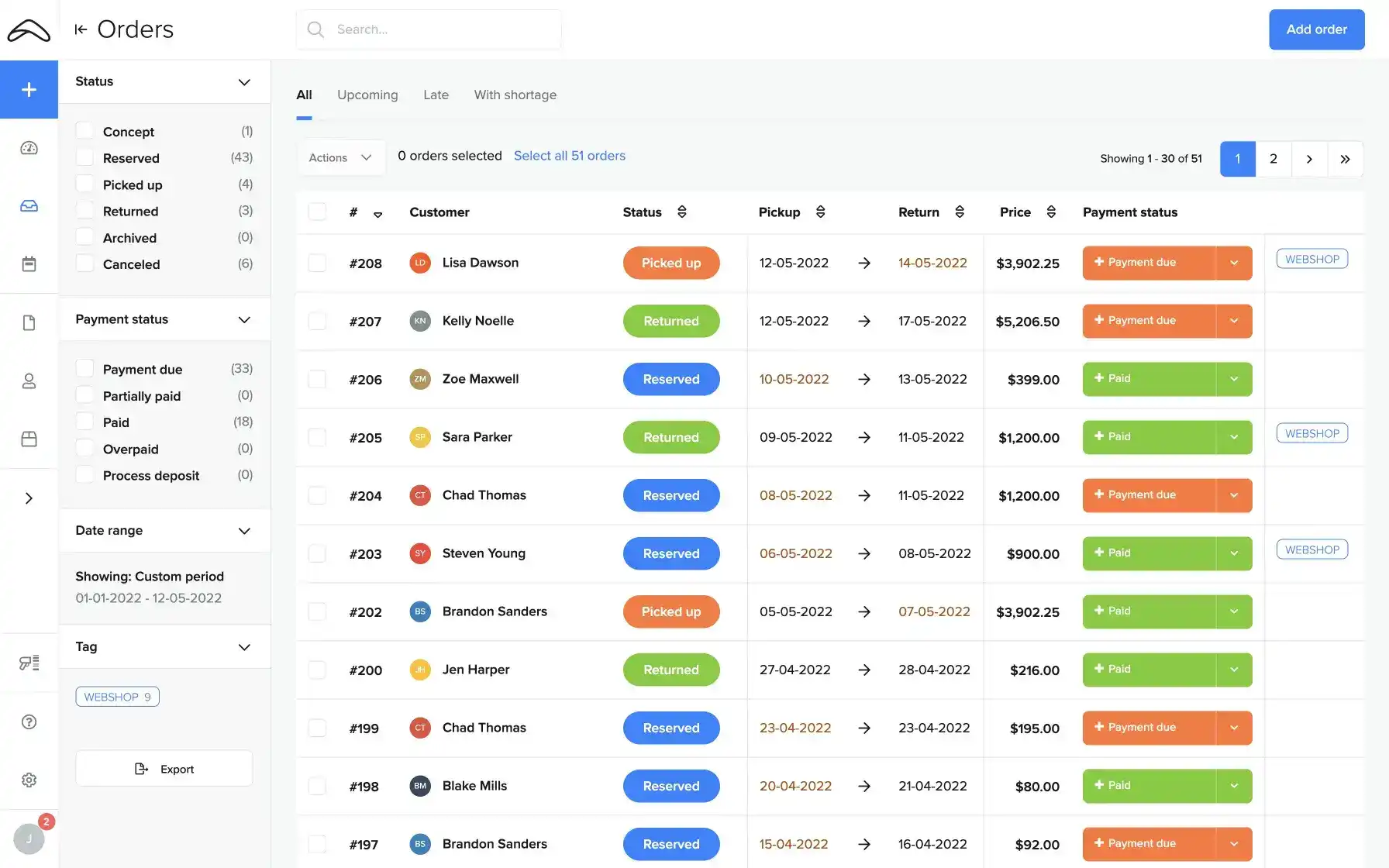Select the Orders inbox icon in sidebar
This screenshot has height=868, width=1389.
pos(29,205)
